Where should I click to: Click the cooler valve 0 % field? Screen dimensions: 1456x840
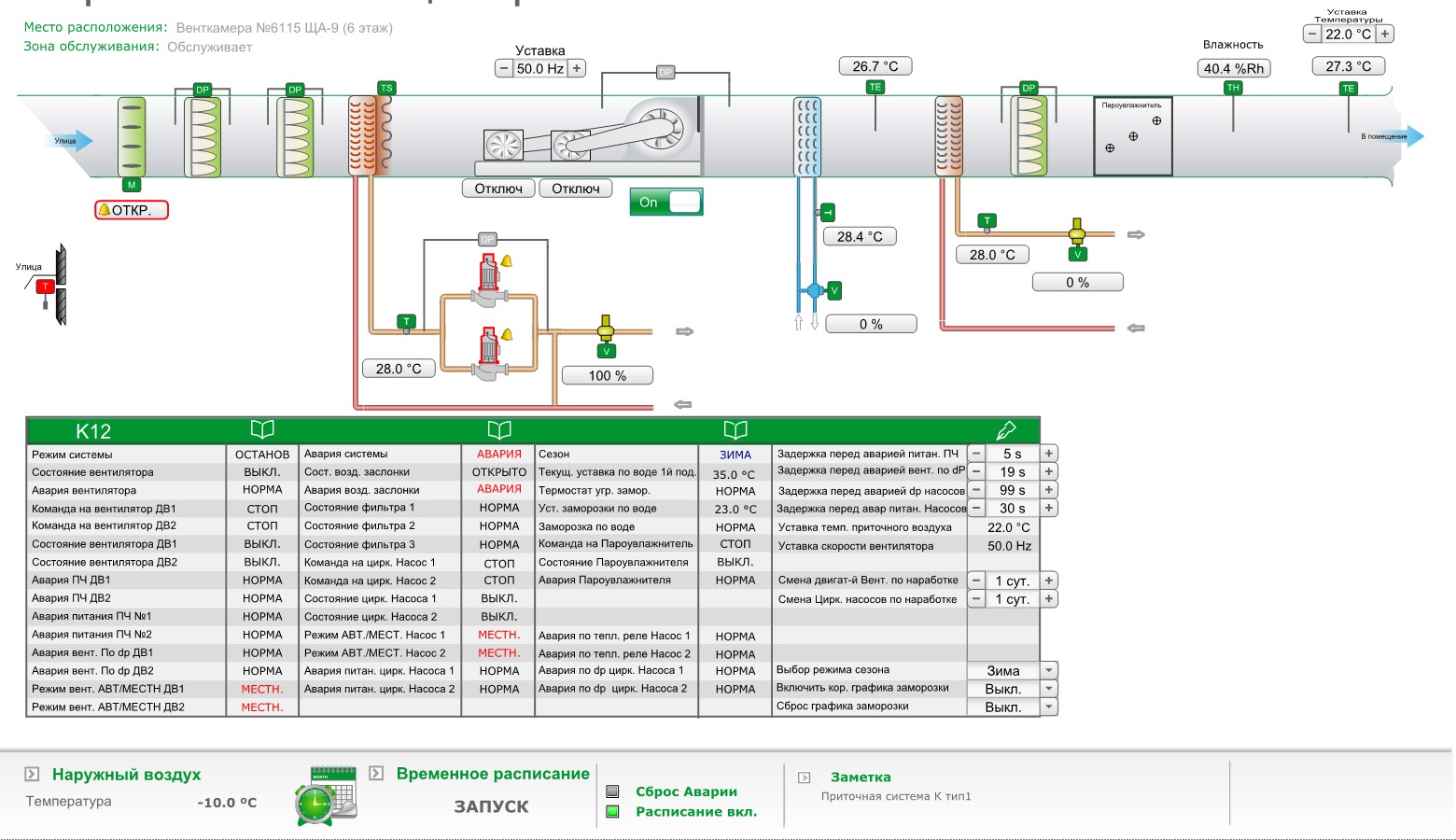point(871,324)
